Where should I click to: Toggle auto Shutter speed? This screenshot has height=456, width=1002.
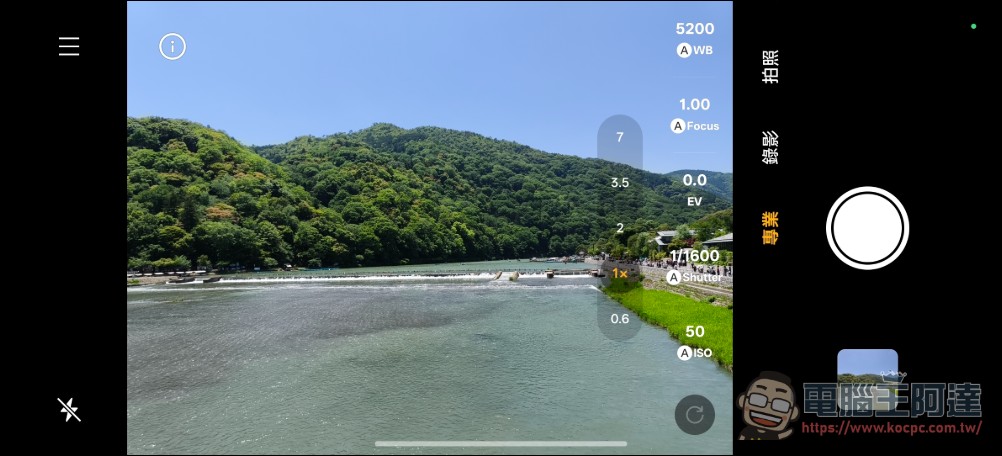pyautogui.click(x=695, y=277)
